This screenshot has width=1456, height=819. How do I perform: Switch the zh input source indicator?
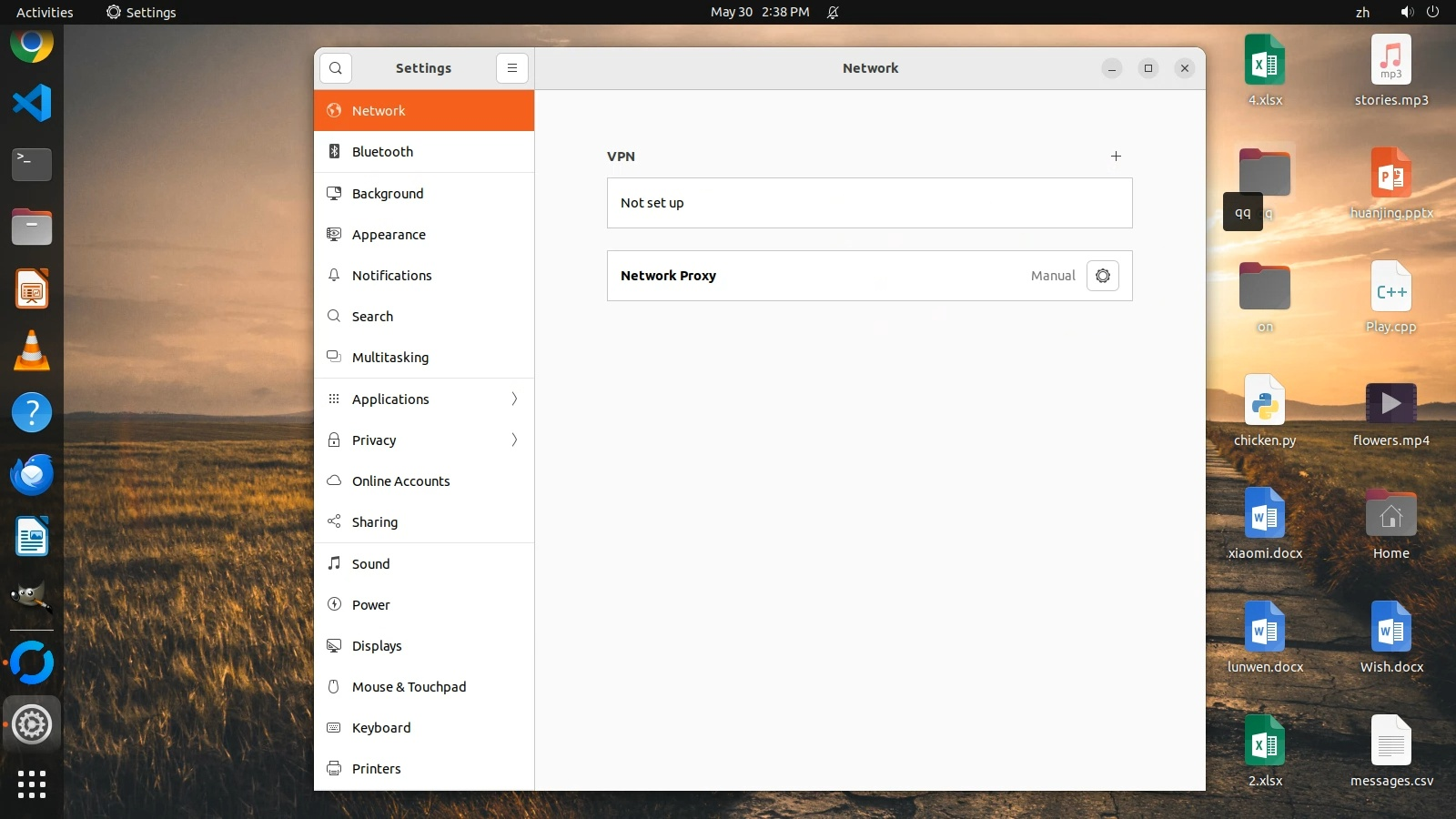coord(1362,12)
